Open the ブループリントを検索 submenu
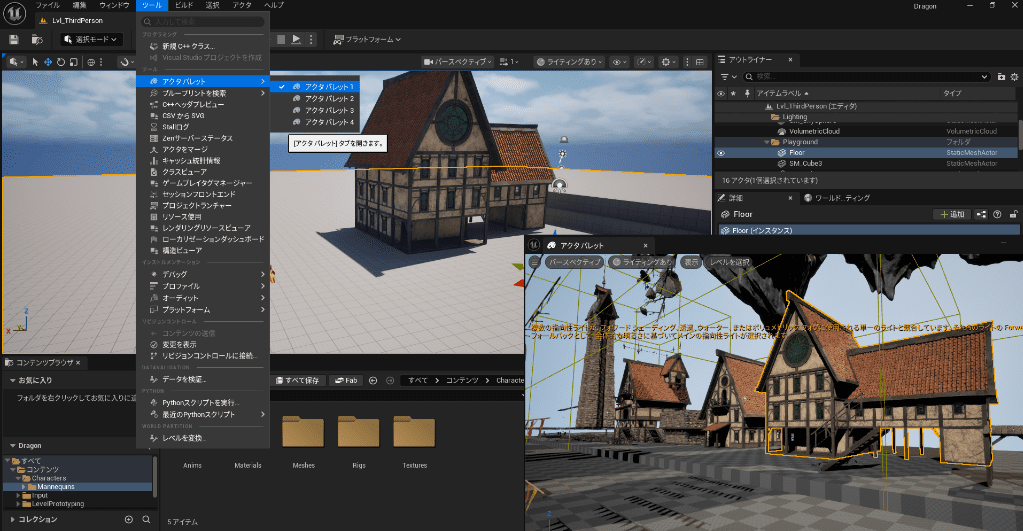The height and width of the screenshot is (531, 1023). point(203,93)
